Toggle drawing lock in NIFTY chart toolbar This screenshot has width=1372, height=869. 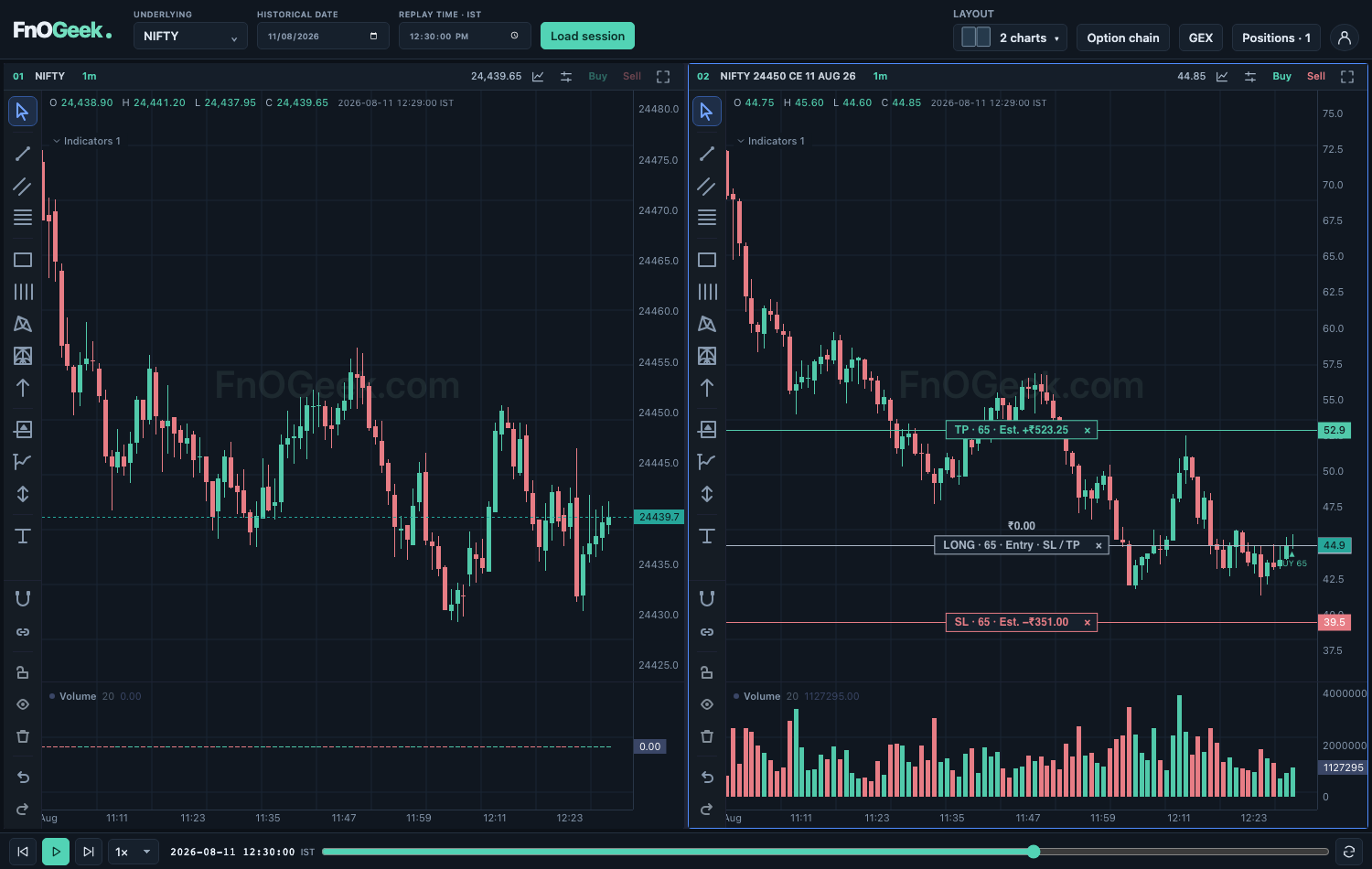click(x=23, y=672)
